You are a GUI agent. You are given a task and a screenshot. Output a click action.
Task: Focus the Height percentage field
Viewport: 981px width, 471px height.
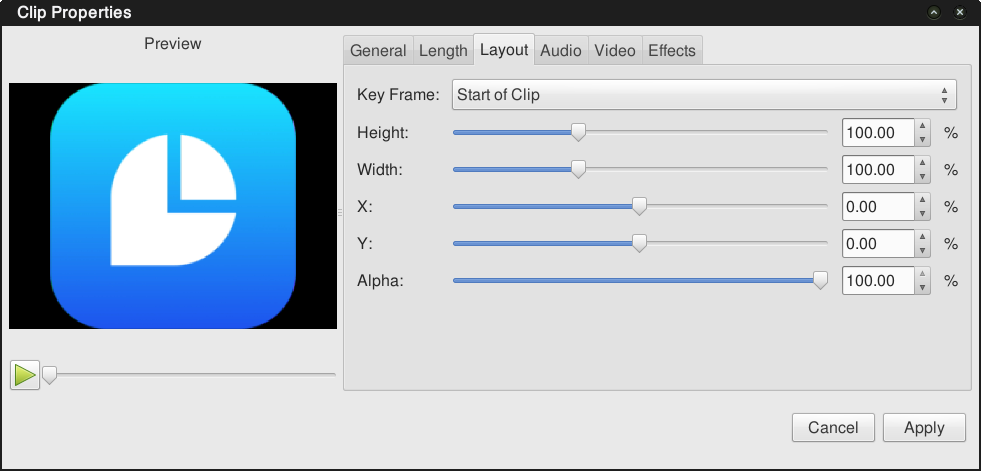pos(878,133)
